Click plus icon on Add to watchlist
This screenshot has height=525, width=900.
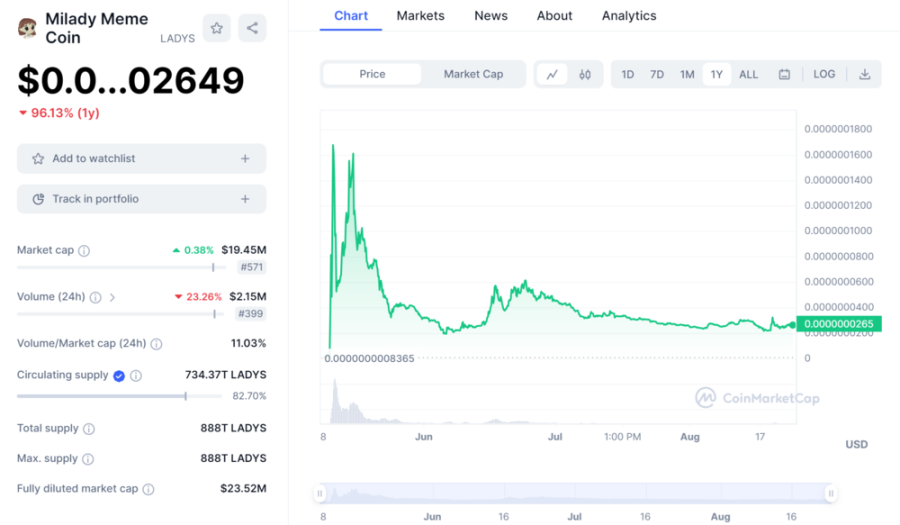(245, 158)
